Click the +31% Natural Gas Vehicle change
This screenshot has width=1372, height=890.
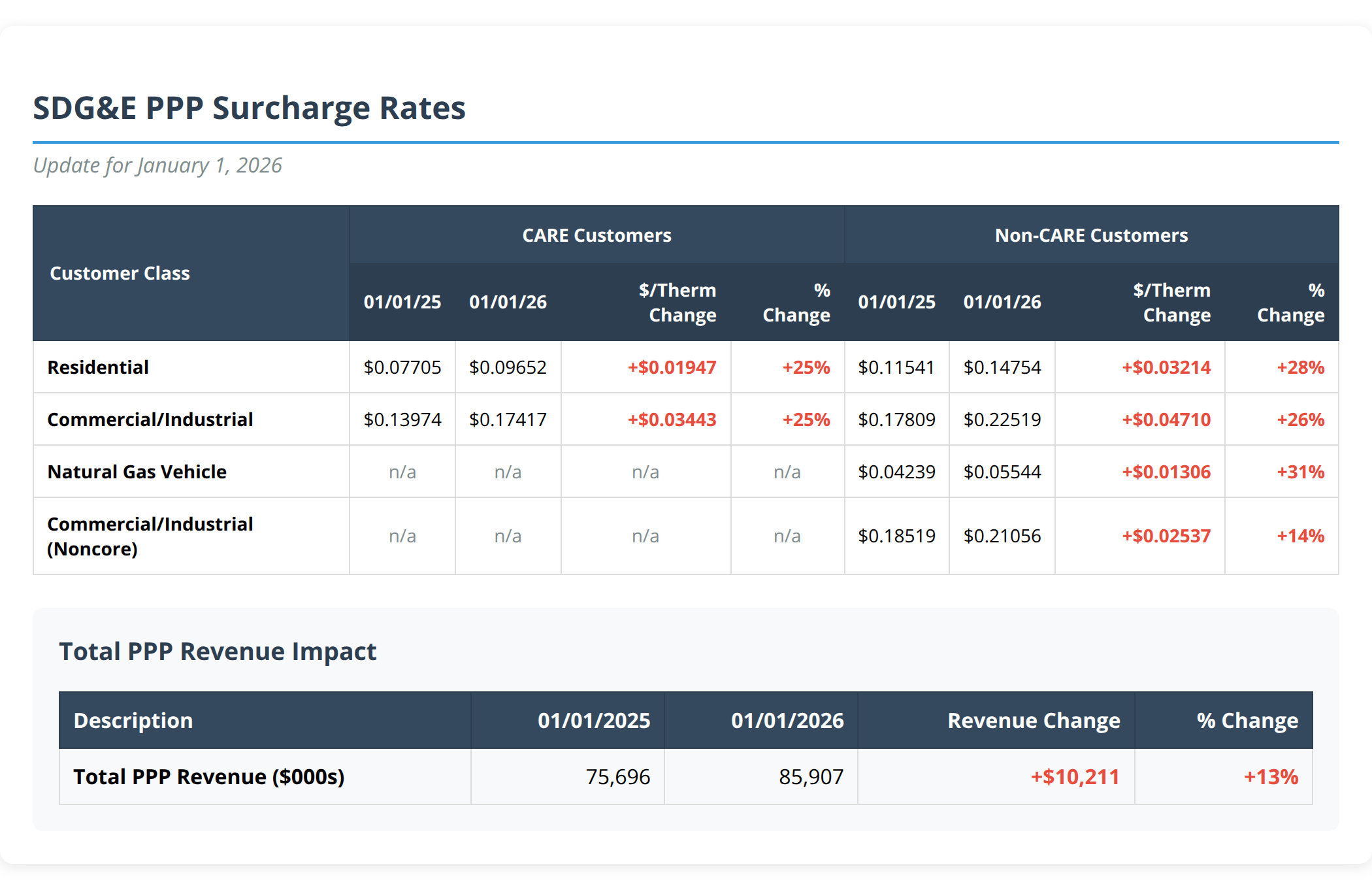point(1300,472)
